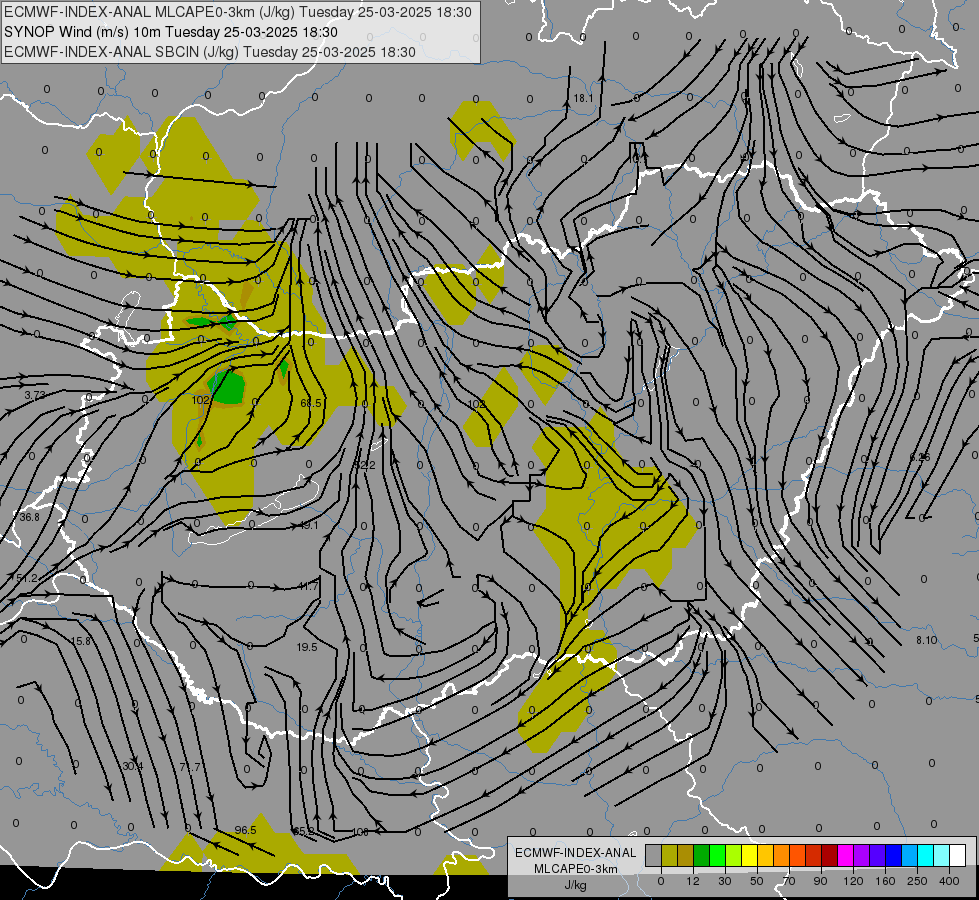Click the legend tick label 120
Image resolution: width=979 pixels, height=900 pixels.
[854, 881]
